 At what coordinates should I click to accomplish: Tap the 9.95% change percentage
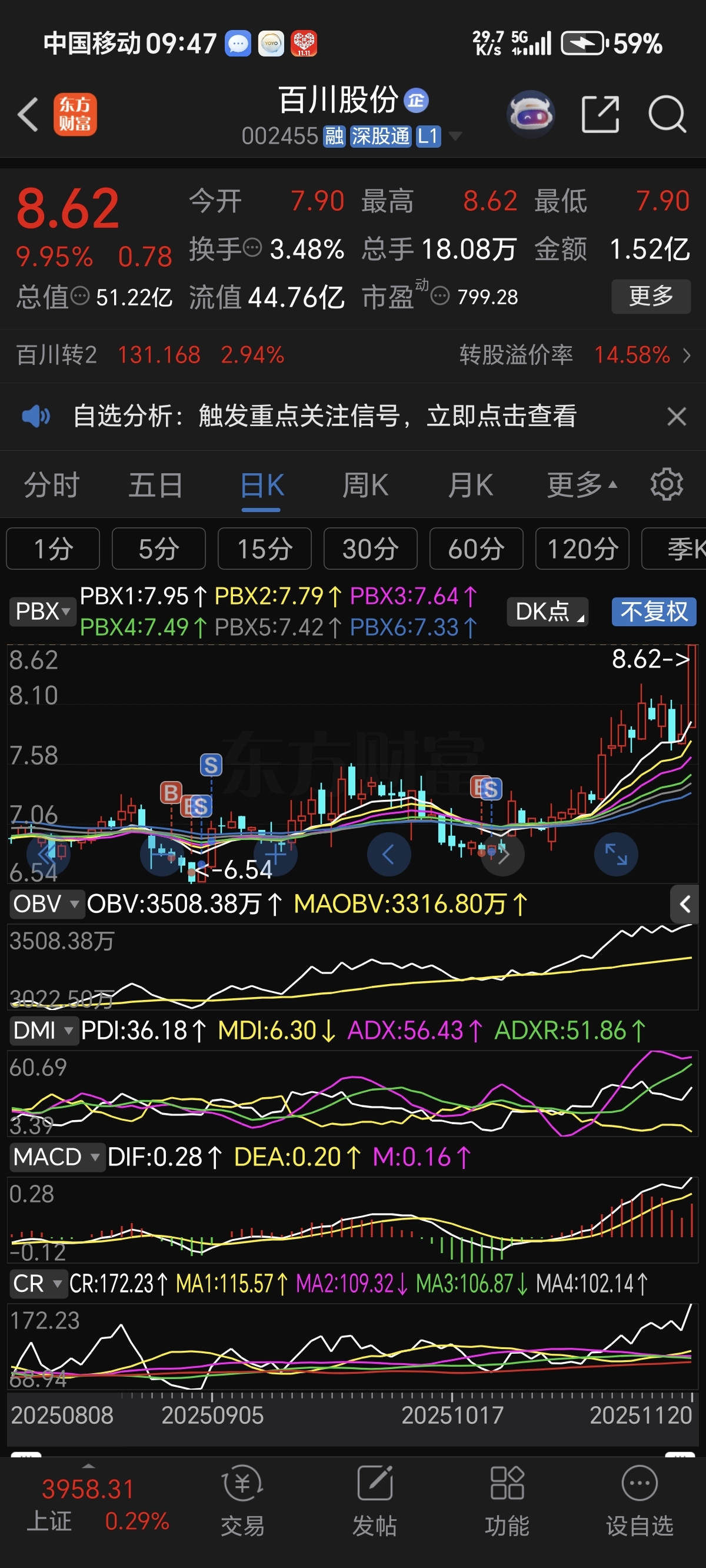click(54, 257)
